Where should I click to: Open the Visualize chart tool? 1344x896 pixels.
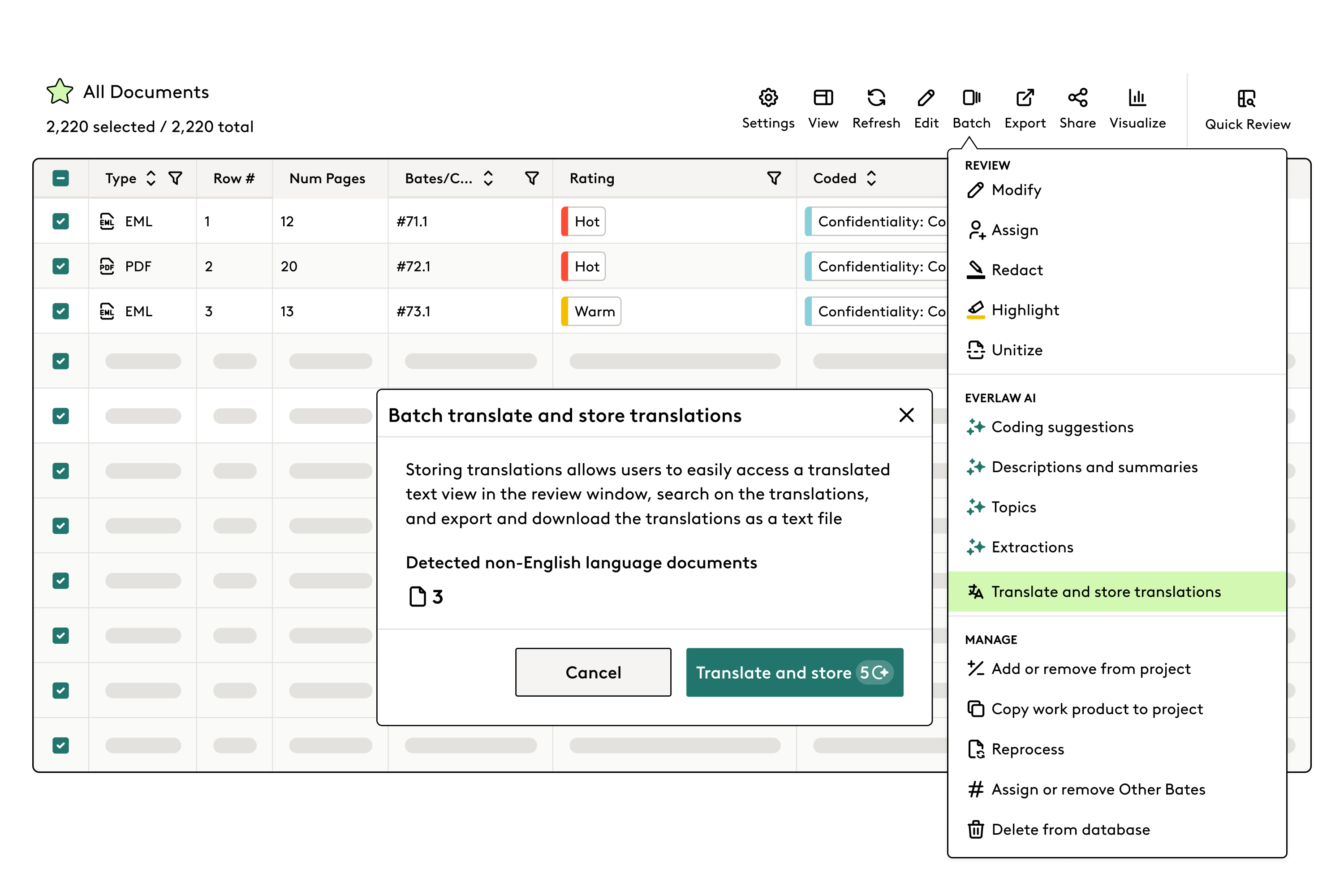(1137, 109)
